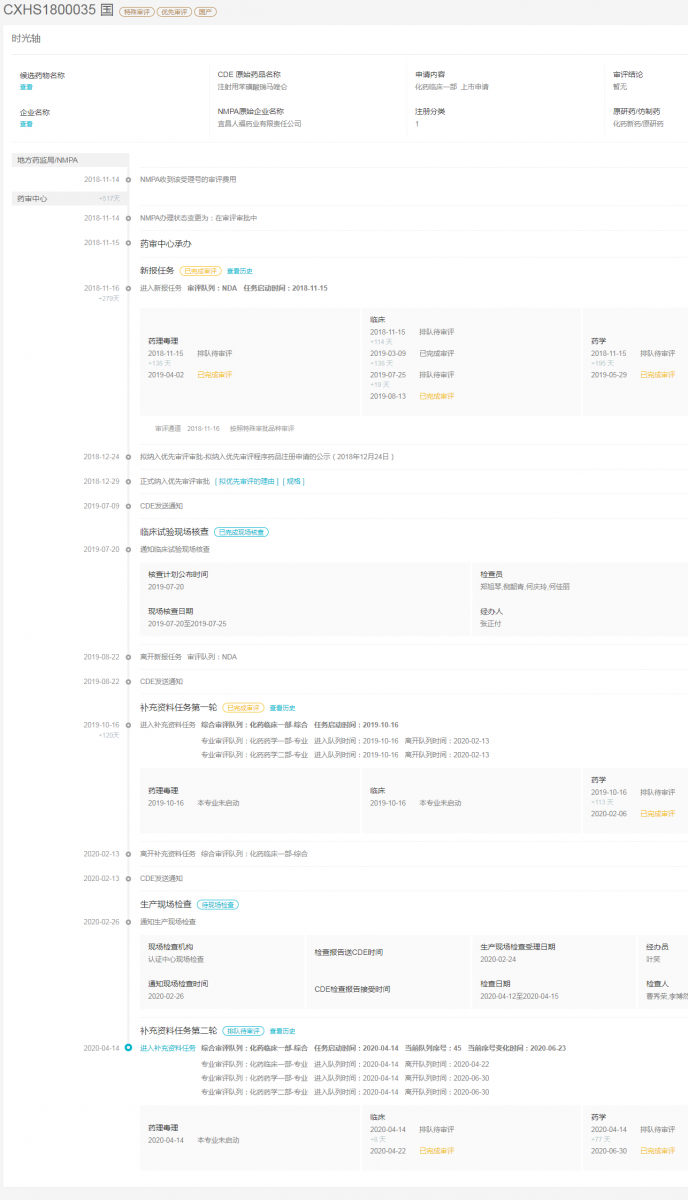Open 查看 link under 候选药物名称
688x1200 pixels.
point(26,87)
